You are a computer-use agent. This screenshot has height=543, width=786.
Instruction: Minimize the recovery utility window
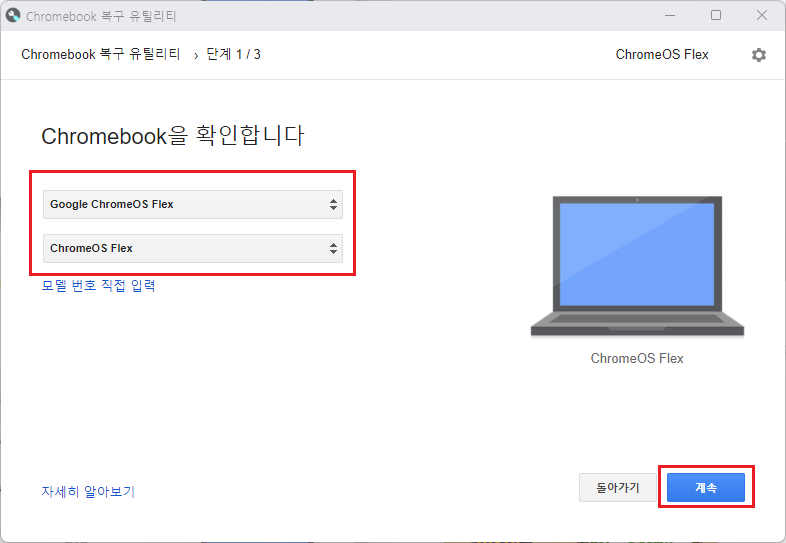[670, 16]
